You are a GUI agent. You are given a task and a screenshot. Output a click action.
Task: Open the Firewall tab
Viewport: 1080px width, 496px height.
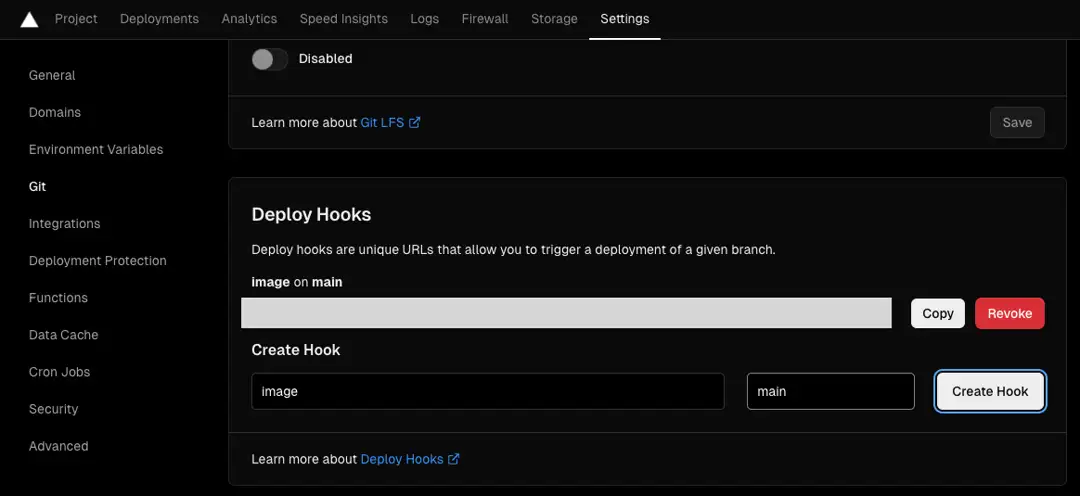(485, 19)
